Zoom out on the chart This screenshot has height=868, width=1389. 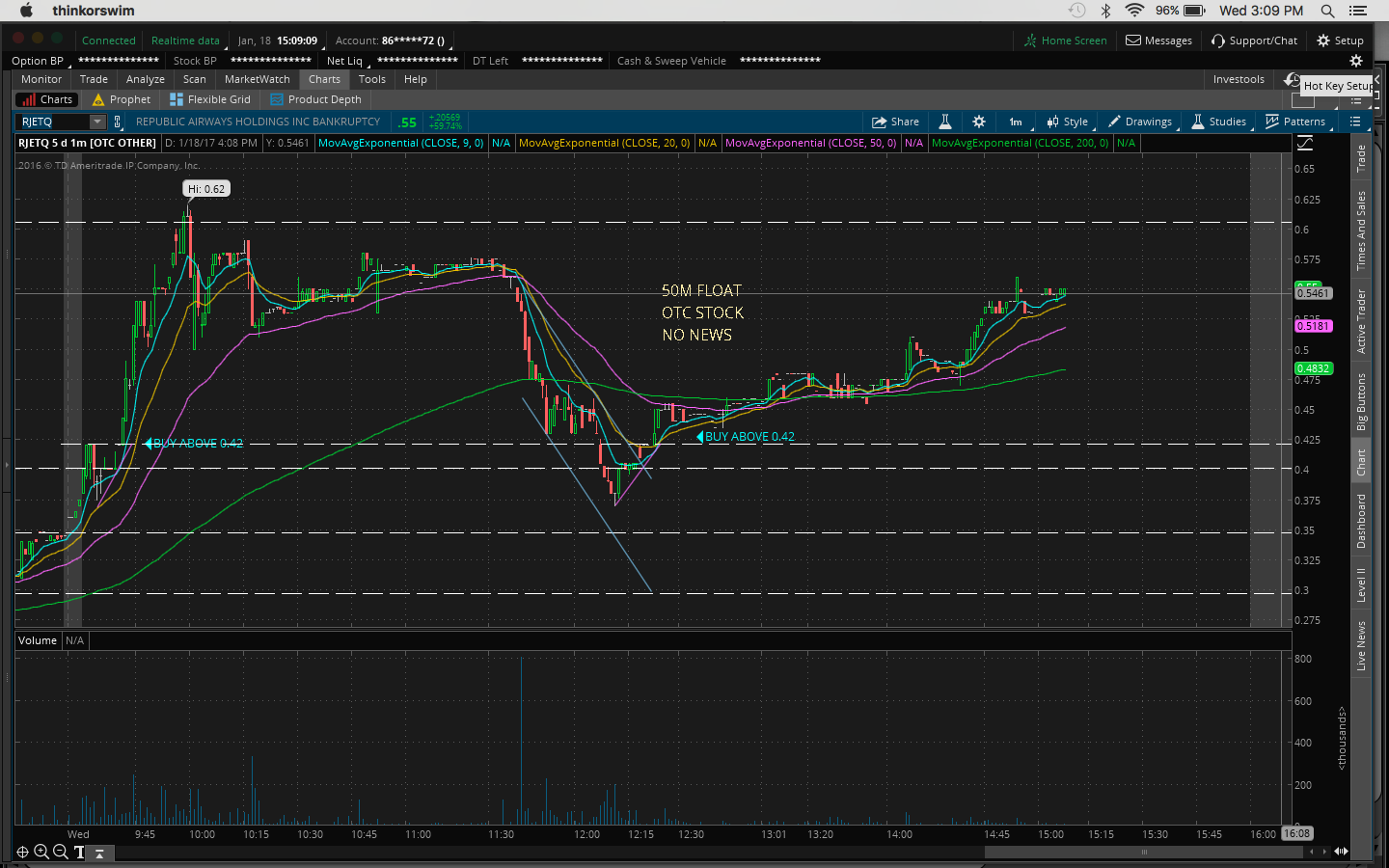coord(60,852)
